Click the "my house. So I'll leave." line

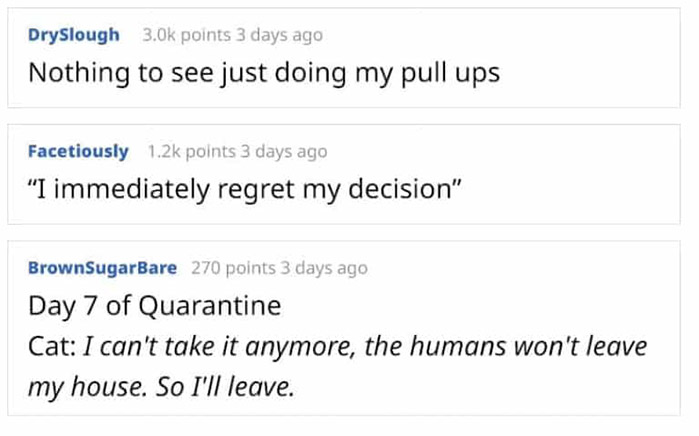(161, 386)
